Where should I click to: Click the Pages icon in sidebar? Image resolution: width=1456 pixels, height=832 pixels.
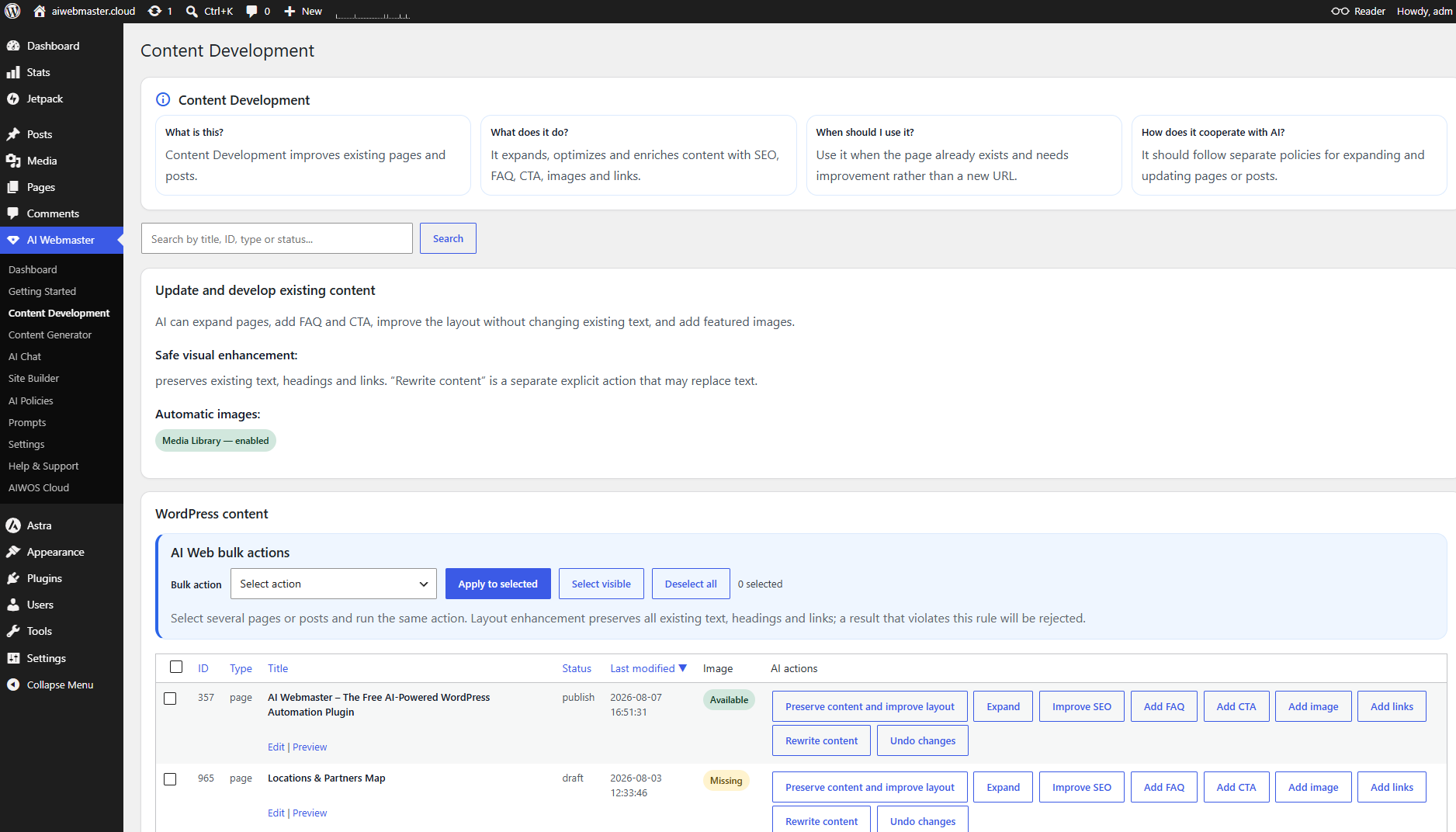pos(13,187)
